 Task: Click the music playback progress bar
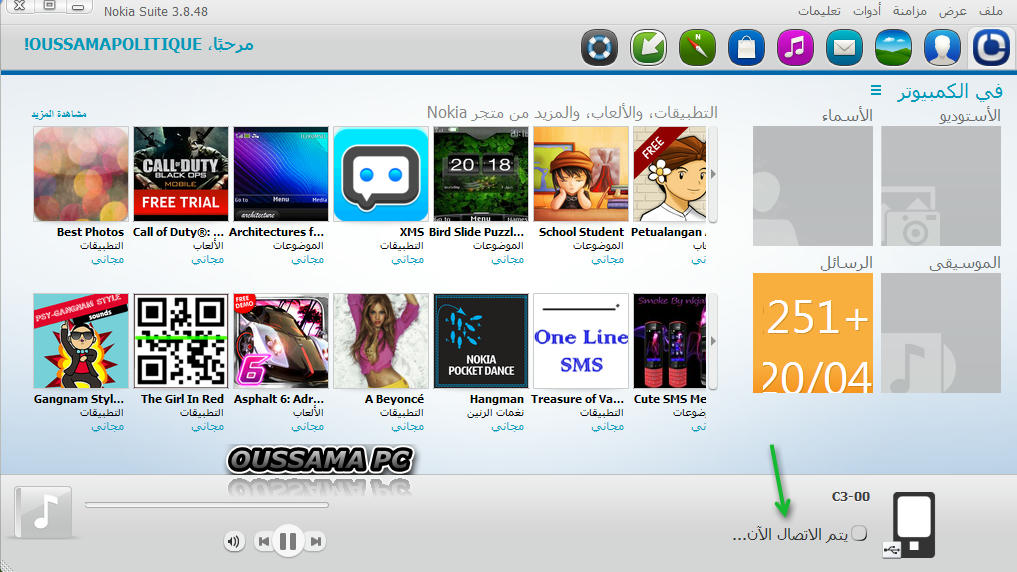pyautogui.click(x=206, y=505)
